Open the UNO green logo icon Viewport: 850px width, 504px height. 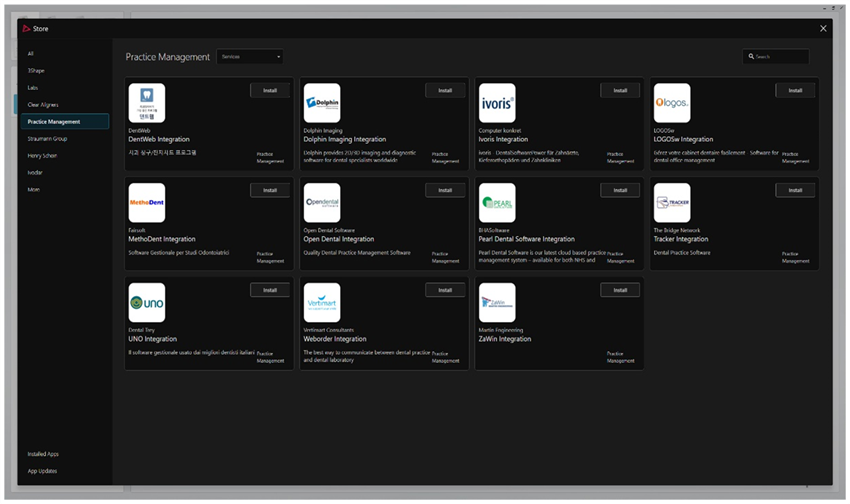click(x=147, y=302)
